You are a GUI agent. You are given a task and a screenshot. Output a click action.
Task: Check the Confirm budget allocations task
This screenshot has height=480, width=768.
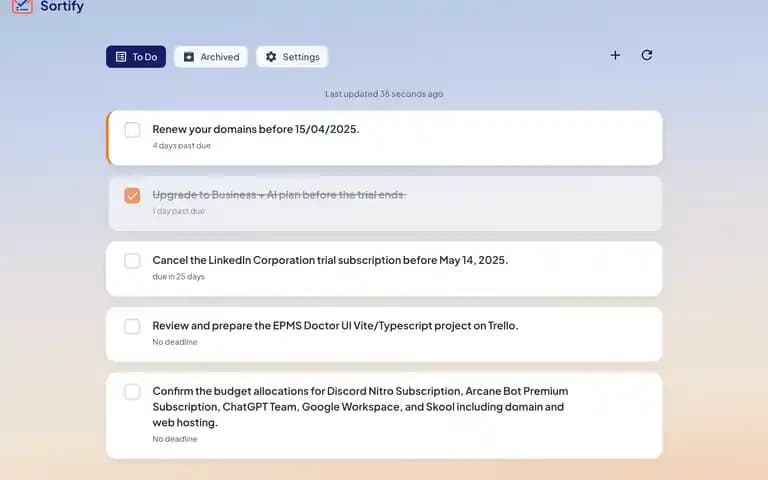tap(132, 392)
